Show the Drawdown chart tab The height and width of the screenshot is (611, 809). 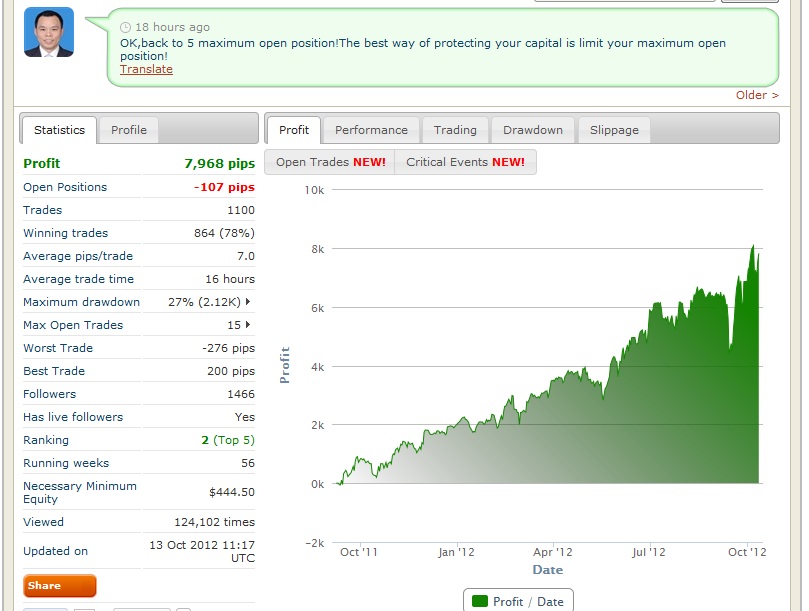[x=533, y=130]
